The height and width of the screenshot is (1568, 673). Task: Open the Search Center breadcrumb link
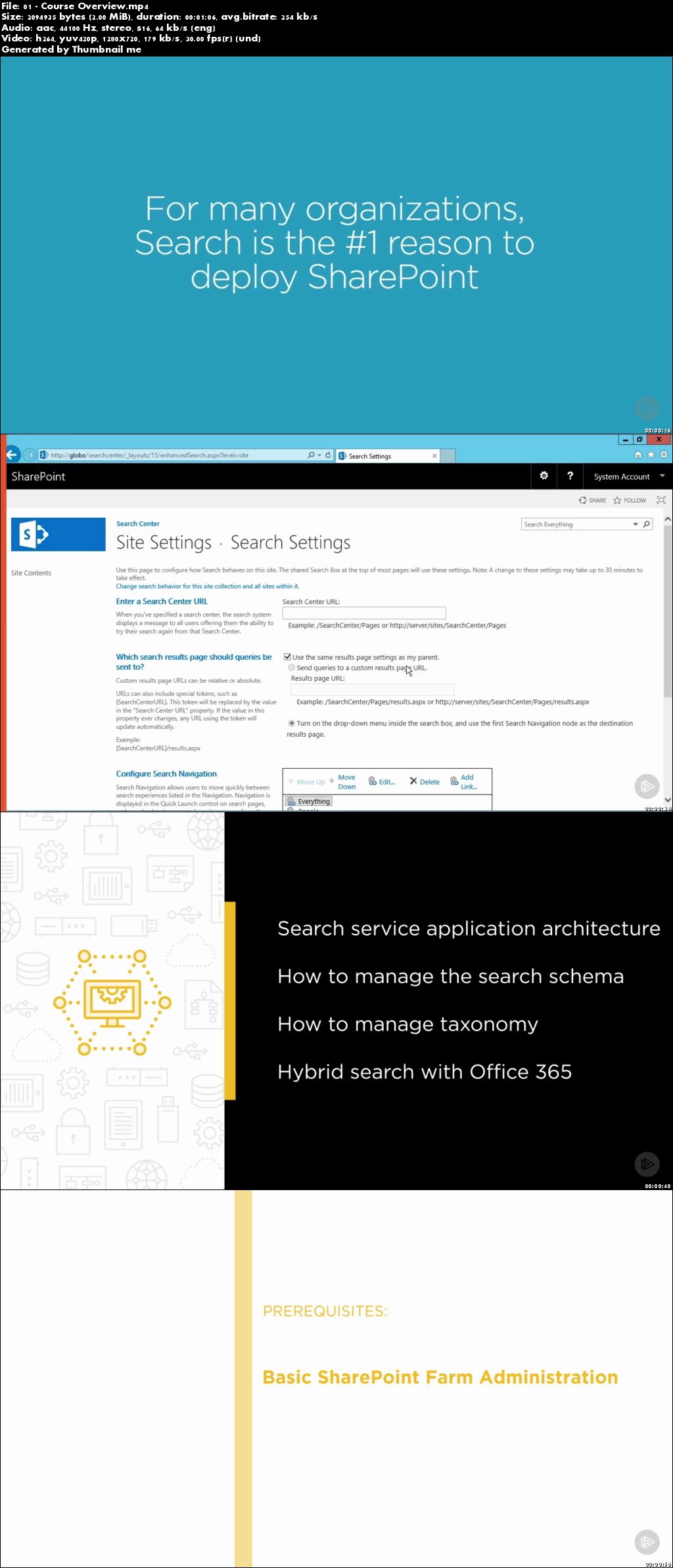point(138,524)
